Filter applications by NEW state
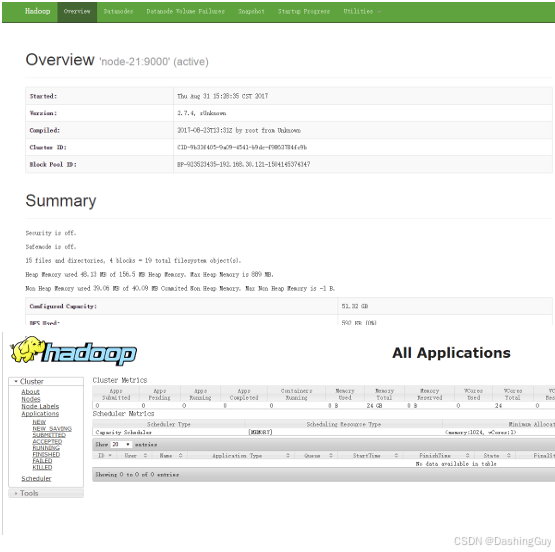 [39, 422]
